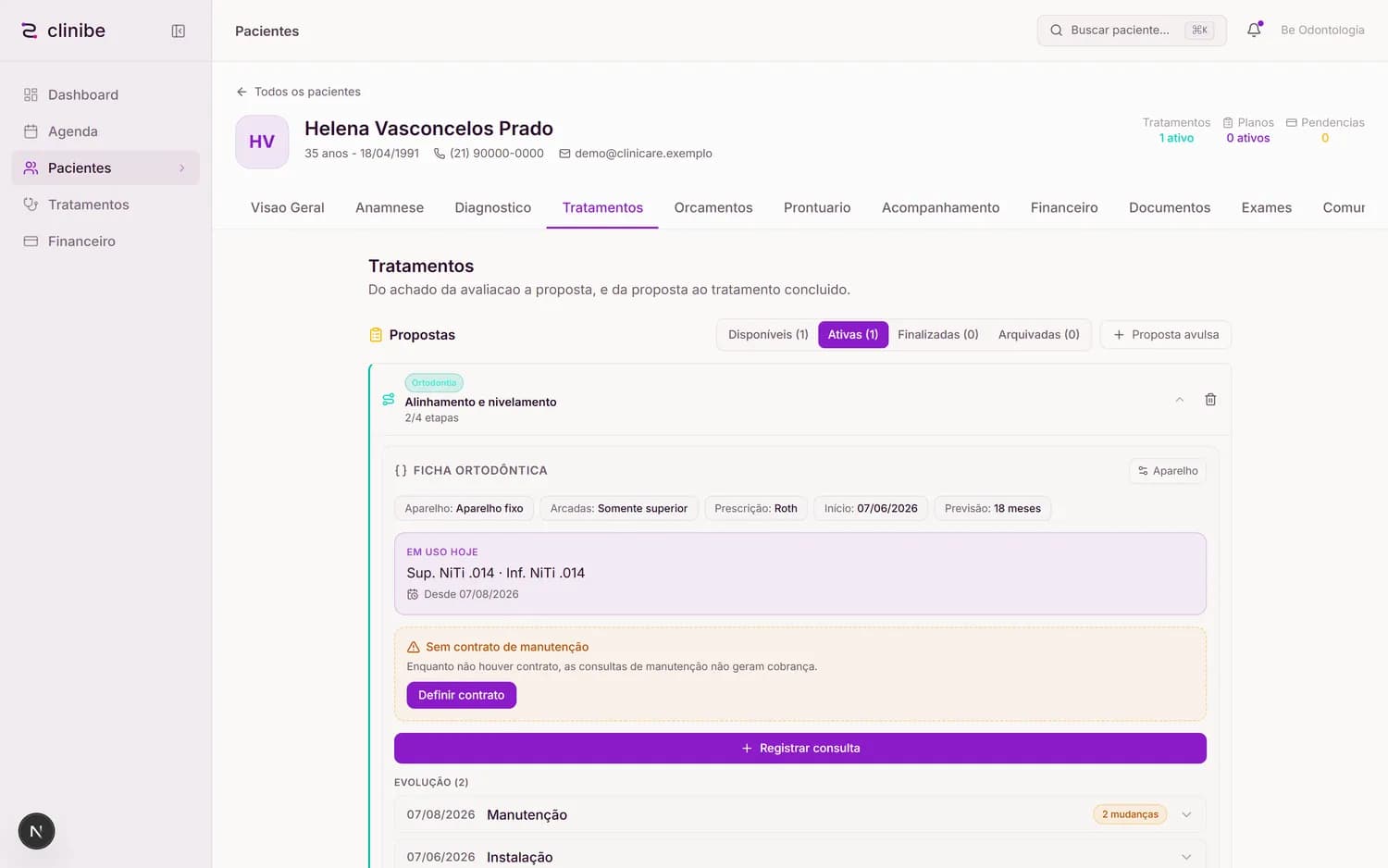1388x868 pixels.
Task: Click the clinibe logo
Action: coord(63,31)
